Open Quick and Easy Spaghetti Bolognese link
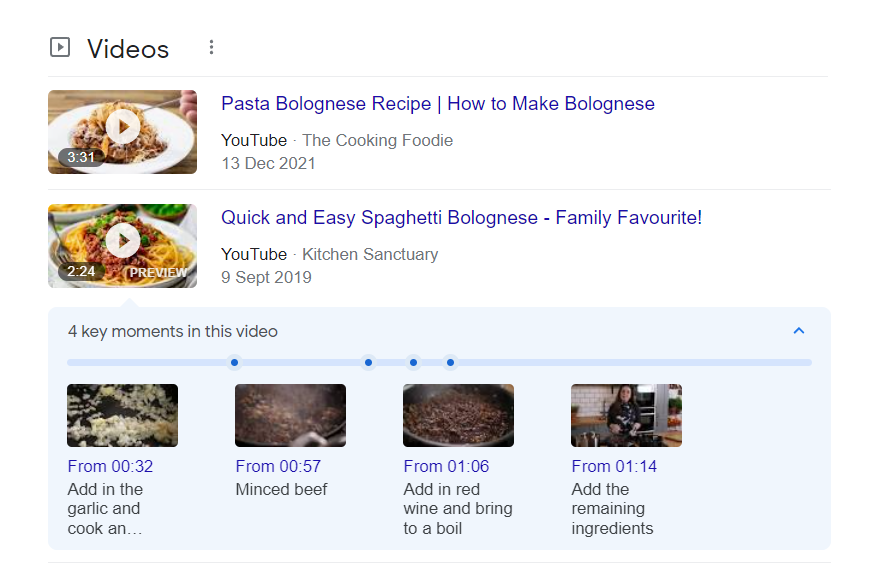 461,218
